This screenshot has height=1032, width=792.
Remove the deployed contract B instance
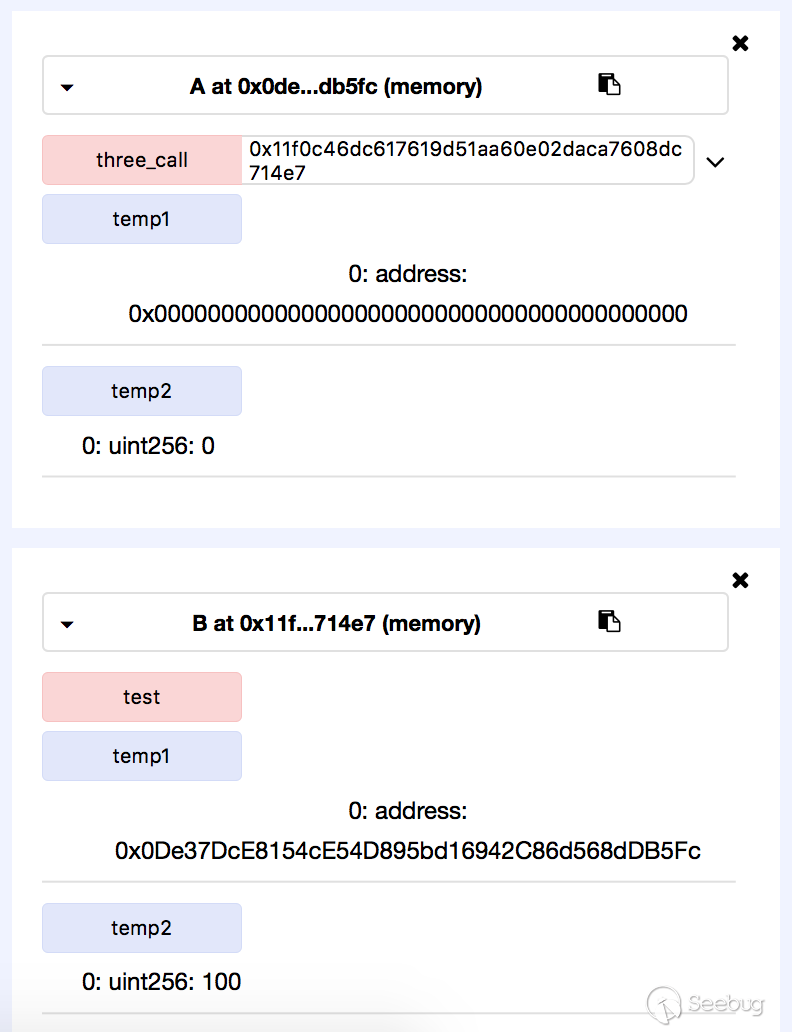(740, 580)
